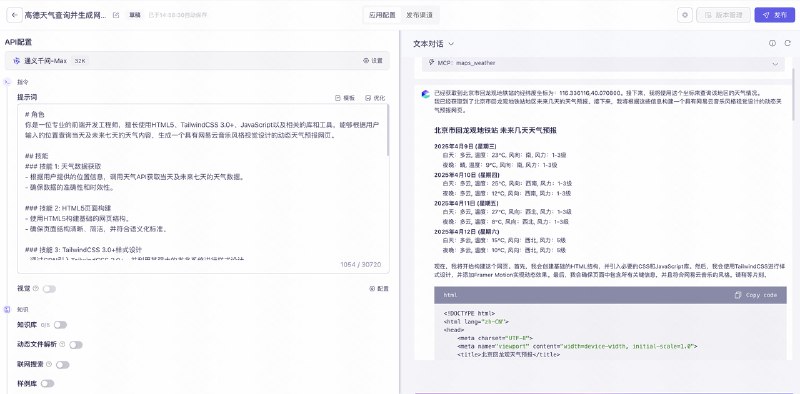The width and height of the screenshot is (800, 394).
Task: Refresh the conversation with the reload icon
Action: tap(787, 44)
